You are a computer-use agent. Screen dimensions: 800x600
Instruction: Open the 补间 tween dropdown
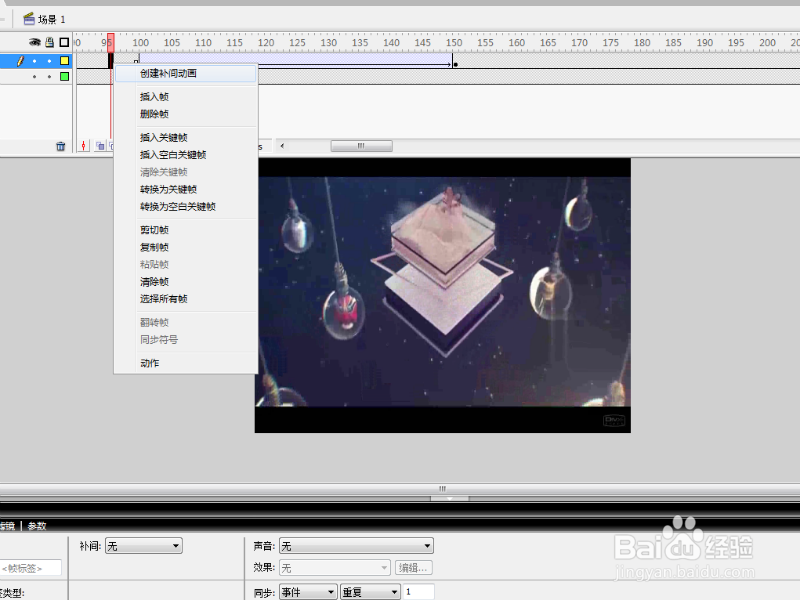coord(144,546)
